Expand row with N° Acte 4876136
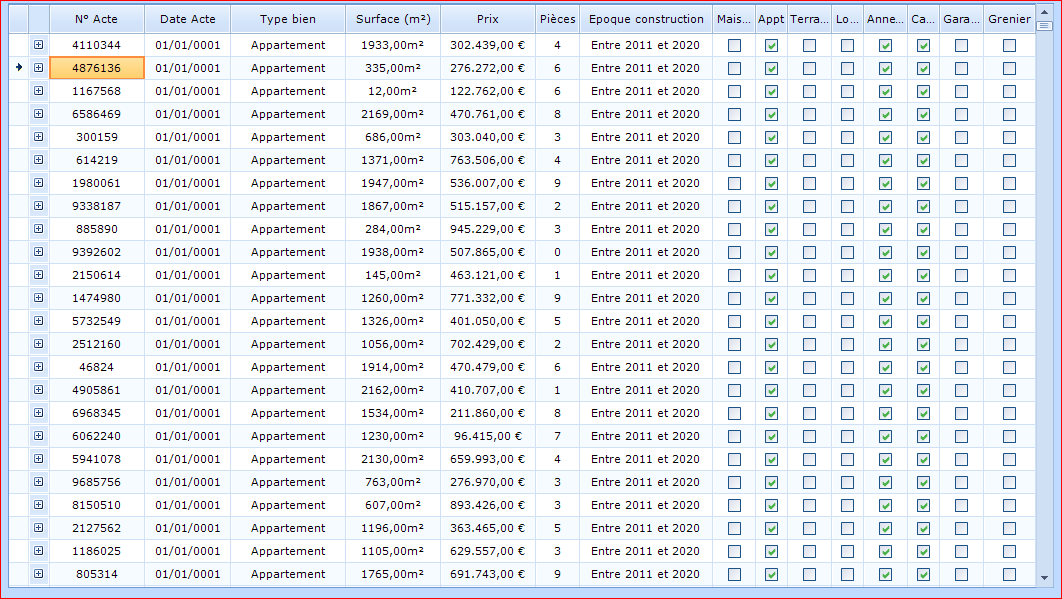Image resolution: width=1062 pixels, height=599 pixels. (x=39, y=68)
